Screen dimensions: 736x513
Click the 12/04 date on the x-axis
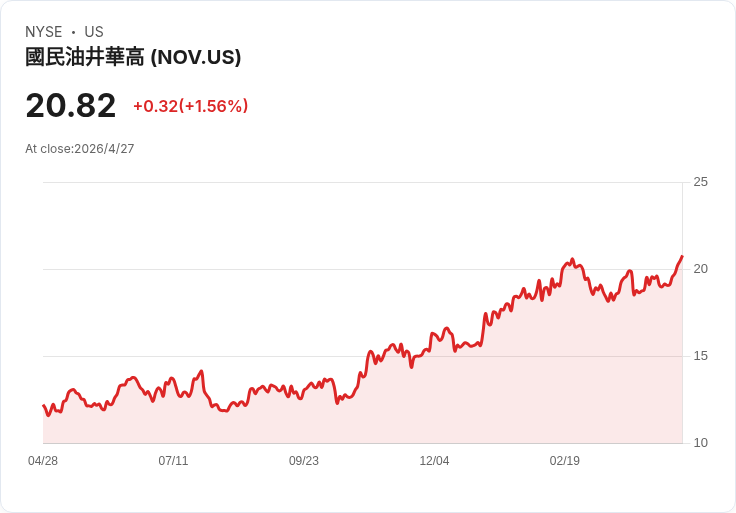point(434,461)
